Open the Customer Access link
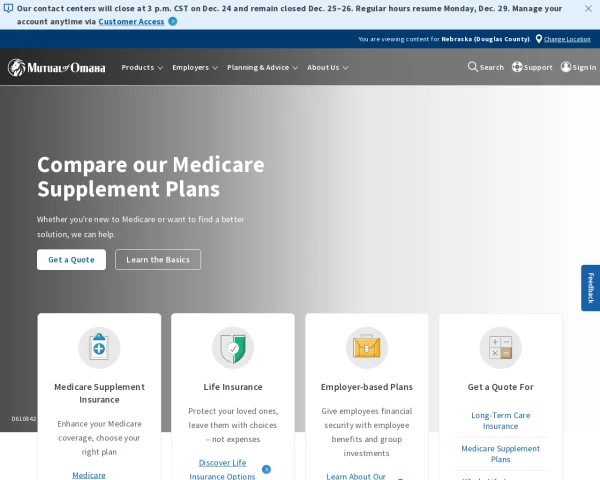This screenshot has height=480, width=600. click(131, 22)
